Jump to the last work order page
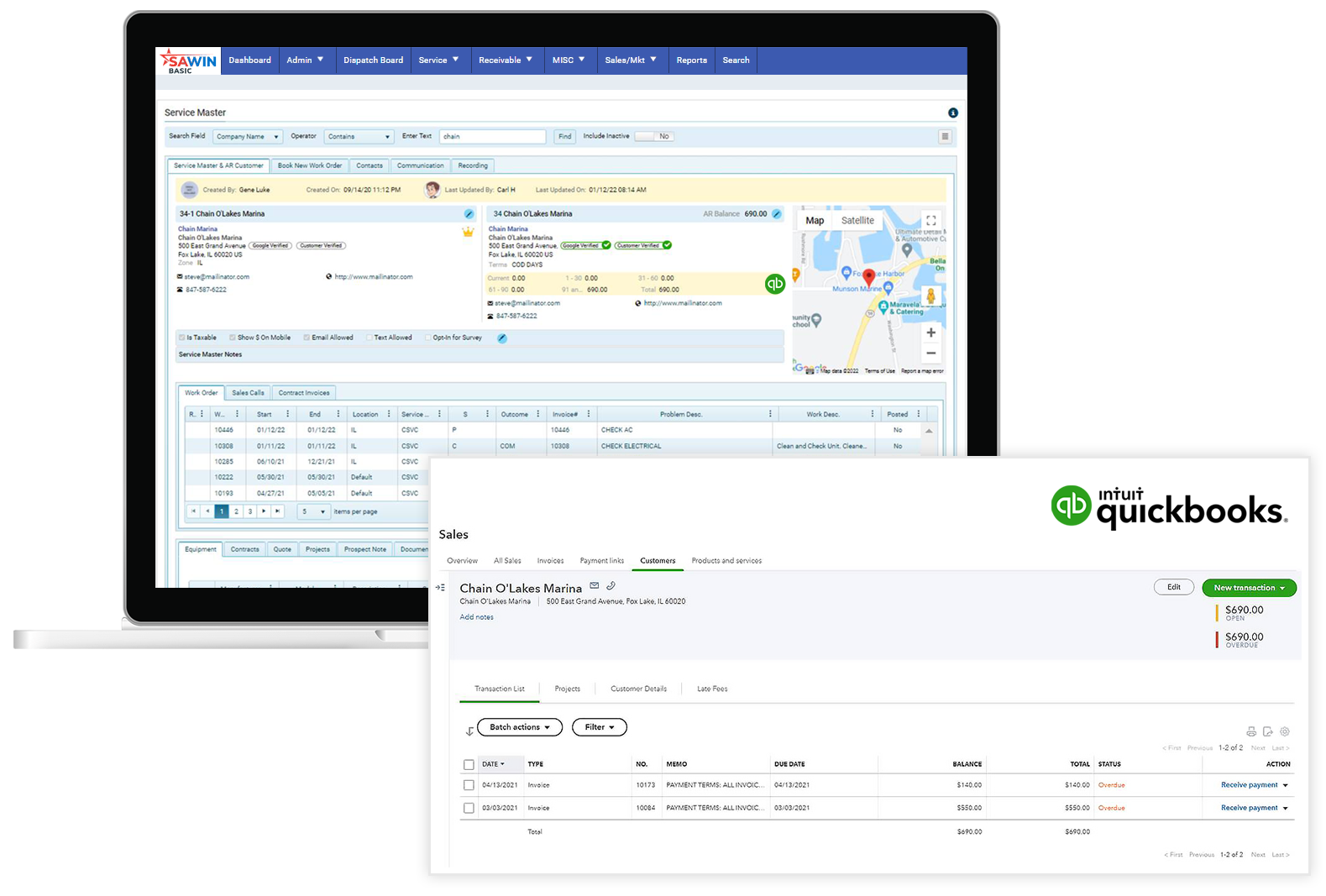 [x=277, y=511]
